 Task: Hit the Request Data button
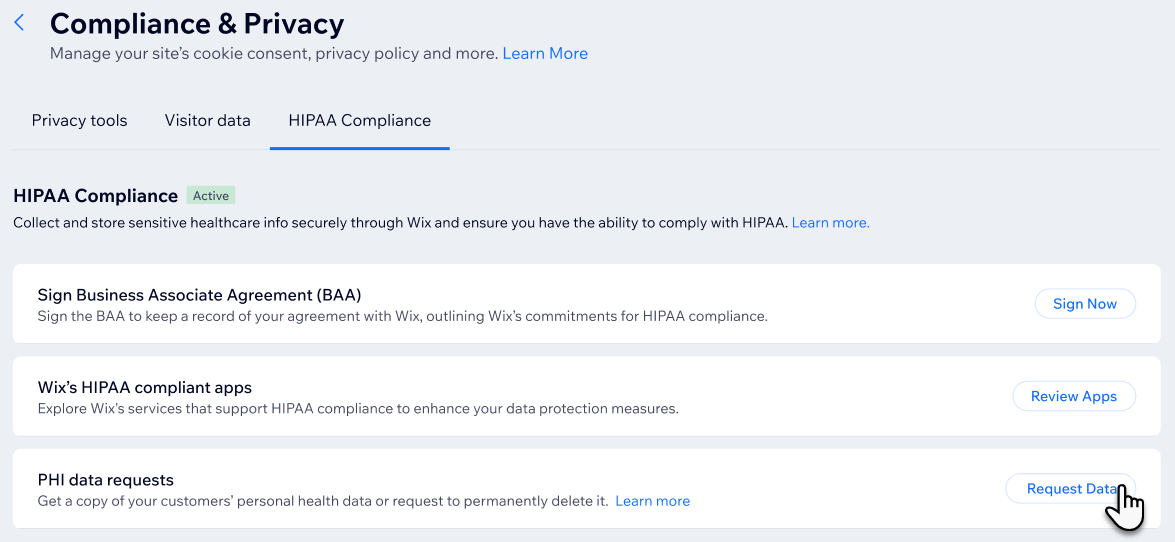1069,489
